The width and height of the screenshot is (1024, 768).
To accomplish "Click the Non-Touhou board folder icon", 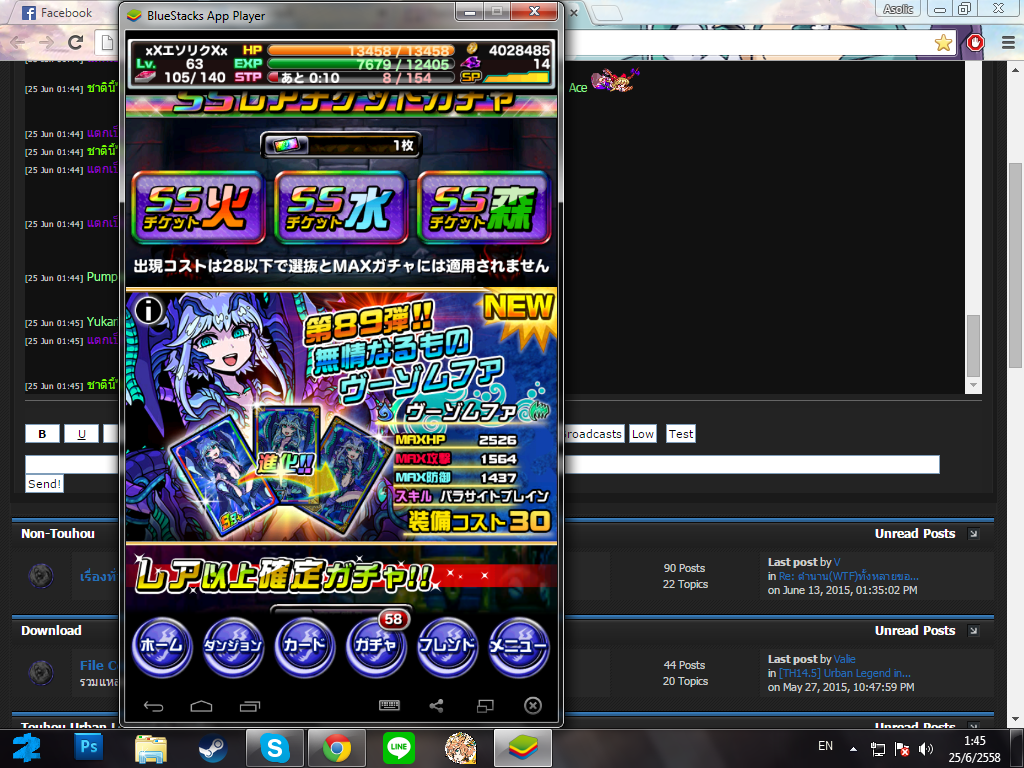I will tap(40, 575).
